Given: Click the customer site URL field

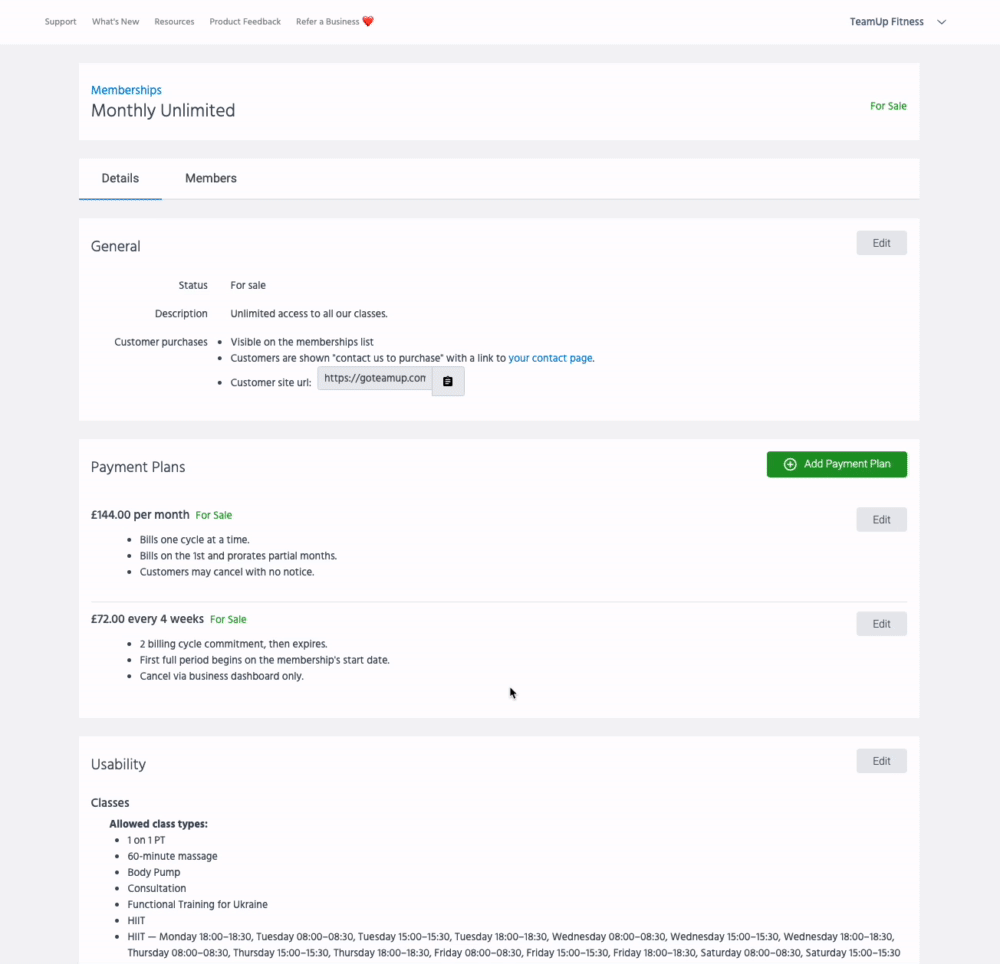Looking at the screenshot, I should pyautogui.click(x=375, y=379).
